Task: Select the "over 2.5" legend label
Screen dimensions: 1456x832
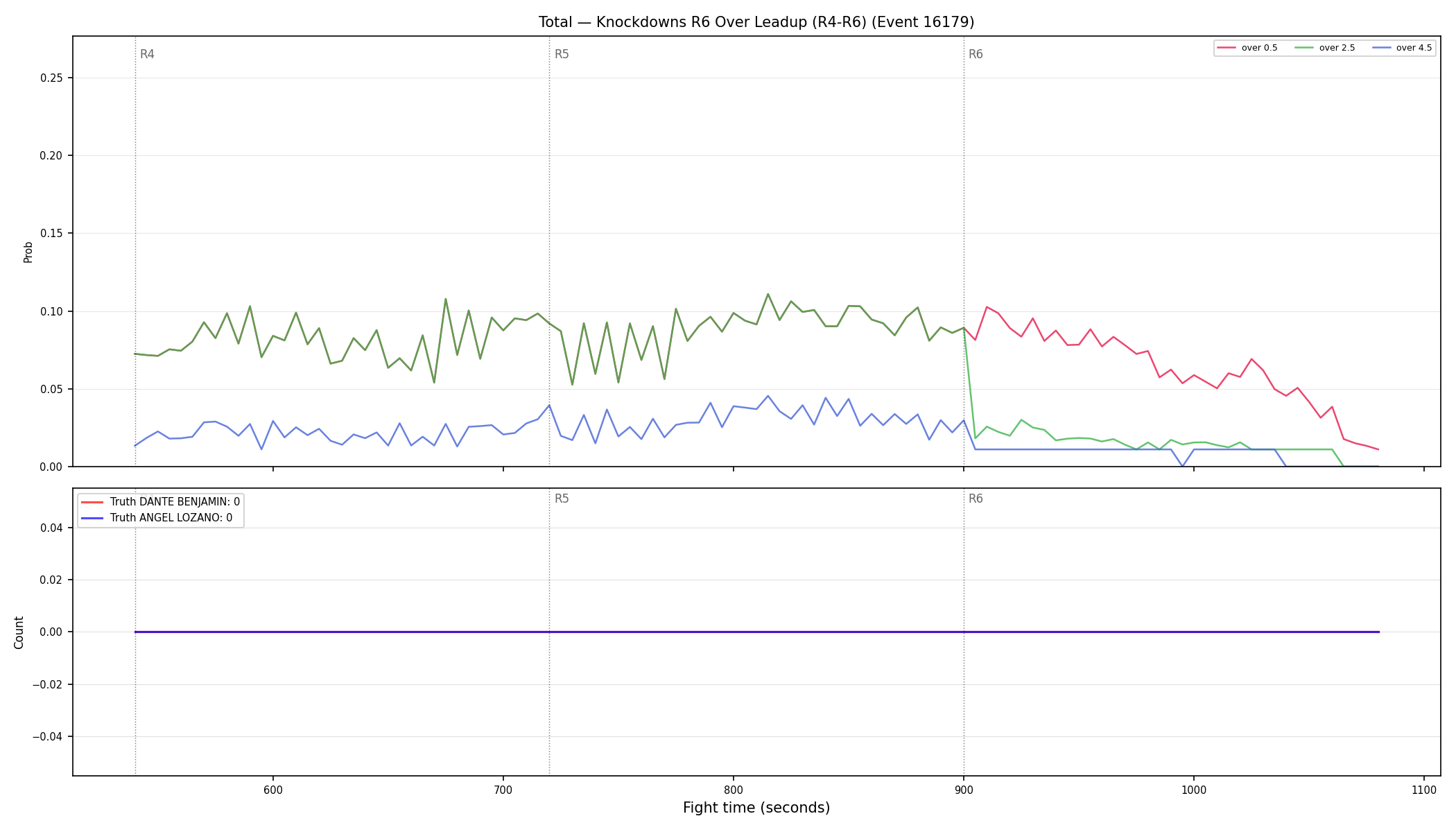Action: [1337, 48]
